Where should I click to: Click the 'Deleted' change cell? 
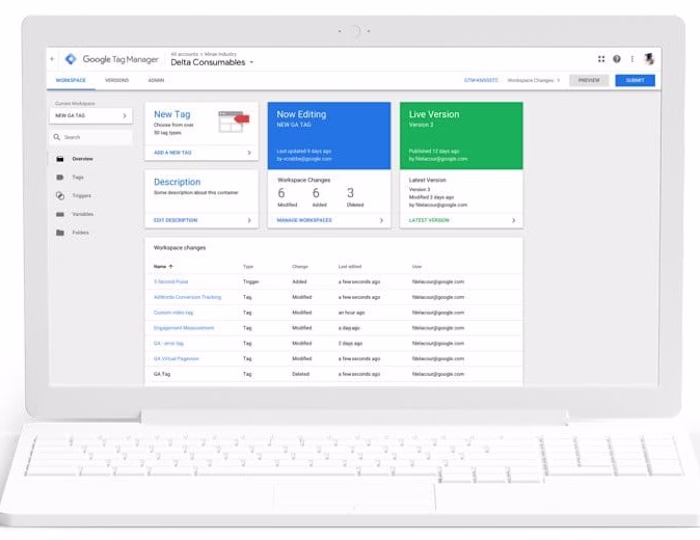300,374
